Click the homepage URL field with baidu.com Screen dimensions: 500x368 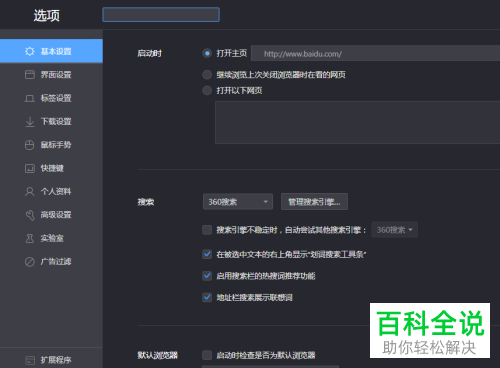pos(375,53)
